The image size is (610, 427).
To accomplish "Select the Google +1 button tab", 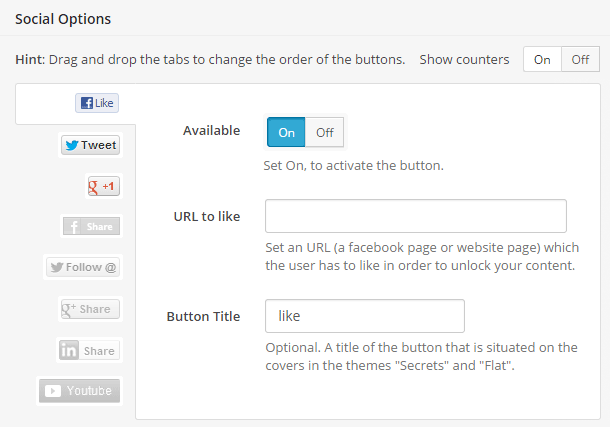I will point(104,187).
